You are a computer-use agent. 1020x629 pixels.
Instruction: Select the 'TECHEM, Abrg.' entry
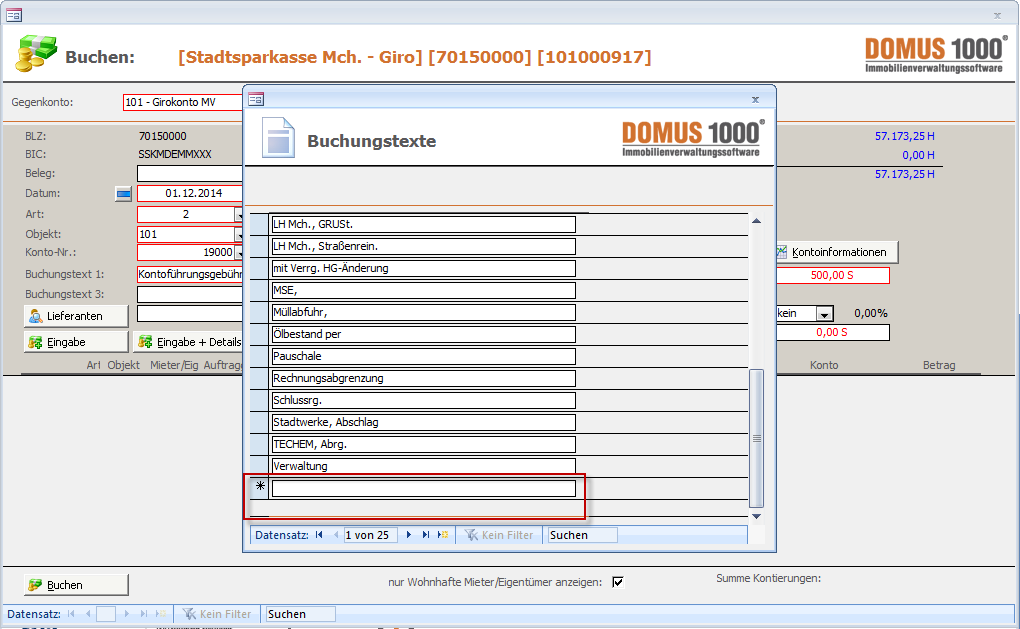coord(423,444)
